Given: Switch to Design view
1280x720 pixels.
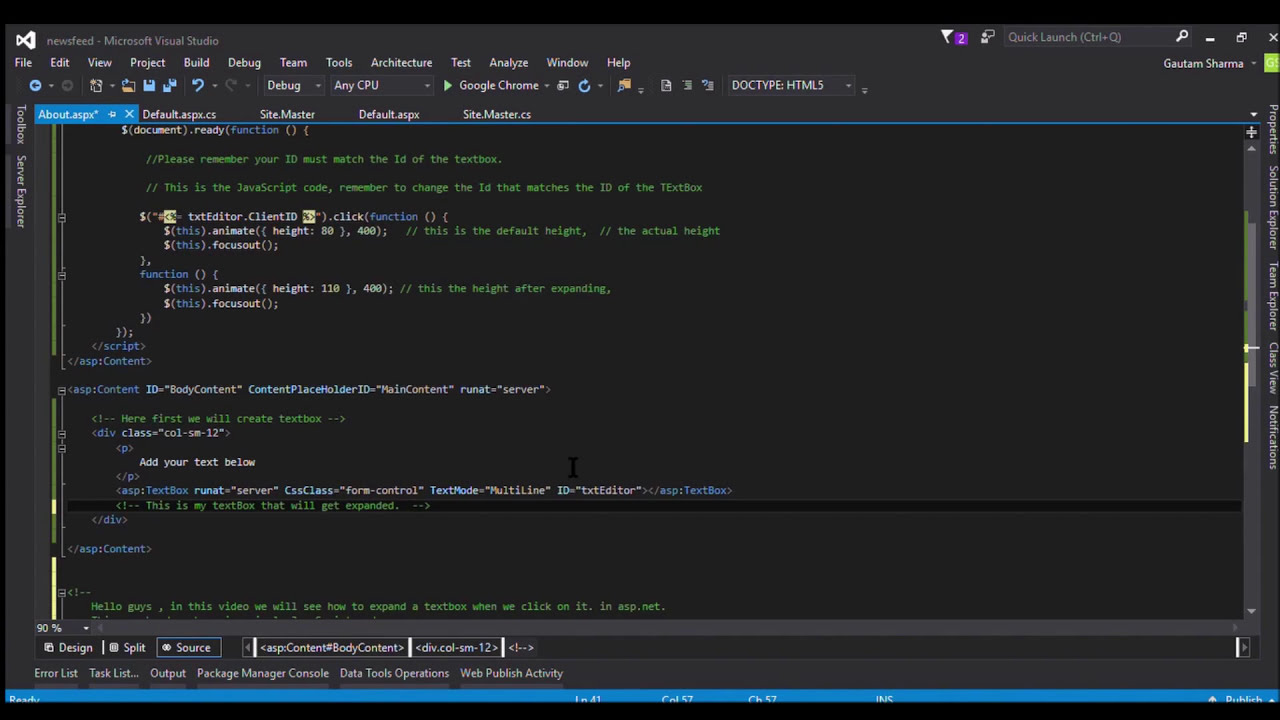Looking at the screenshot, I should pyautogui.click(x=67, y=648).
